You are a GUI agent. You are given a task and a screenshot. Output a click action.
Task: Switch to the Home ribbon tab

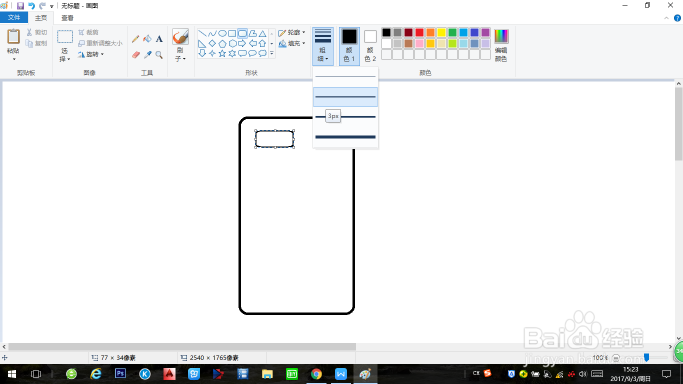[41, 18]
